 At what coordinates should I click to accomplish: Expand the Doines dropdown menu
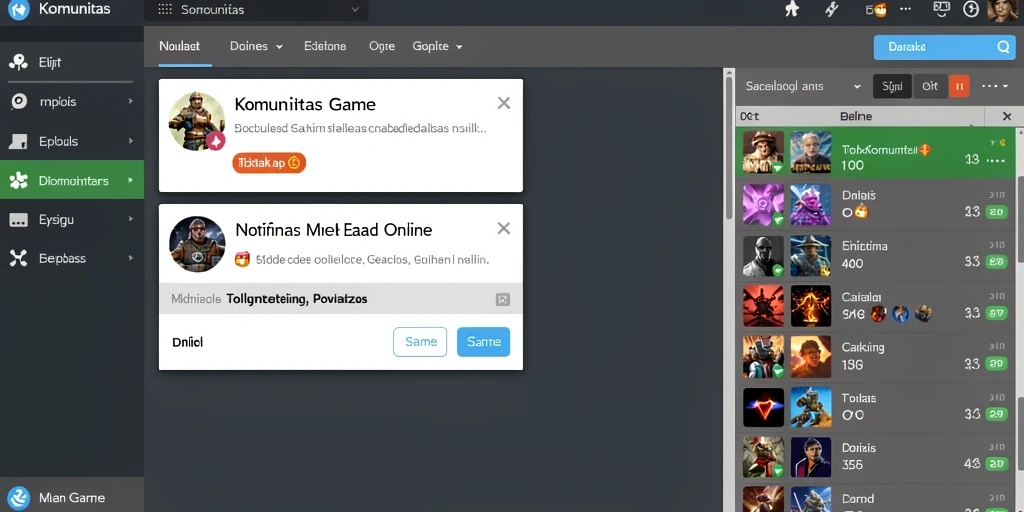tap(256, 46)
